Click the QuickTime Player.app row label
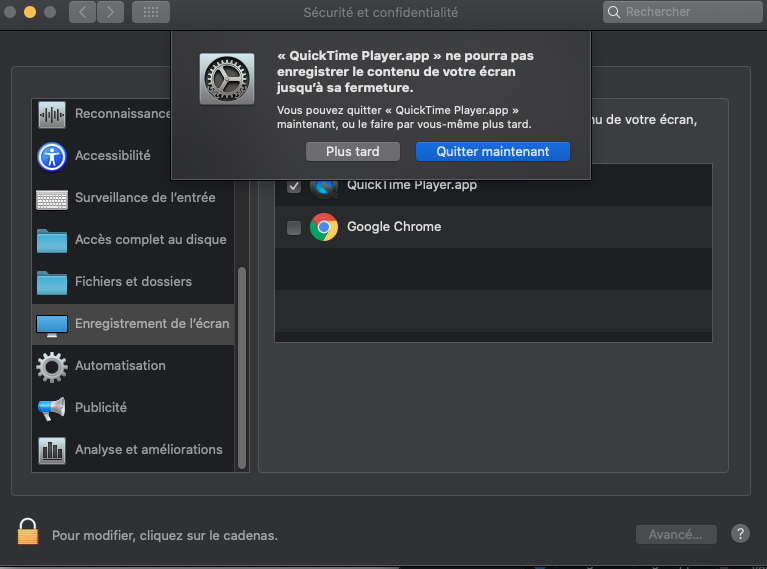Image resolution: width=767 pixels, height=569 pixels. pyautogui.click(x=412, y=185)
